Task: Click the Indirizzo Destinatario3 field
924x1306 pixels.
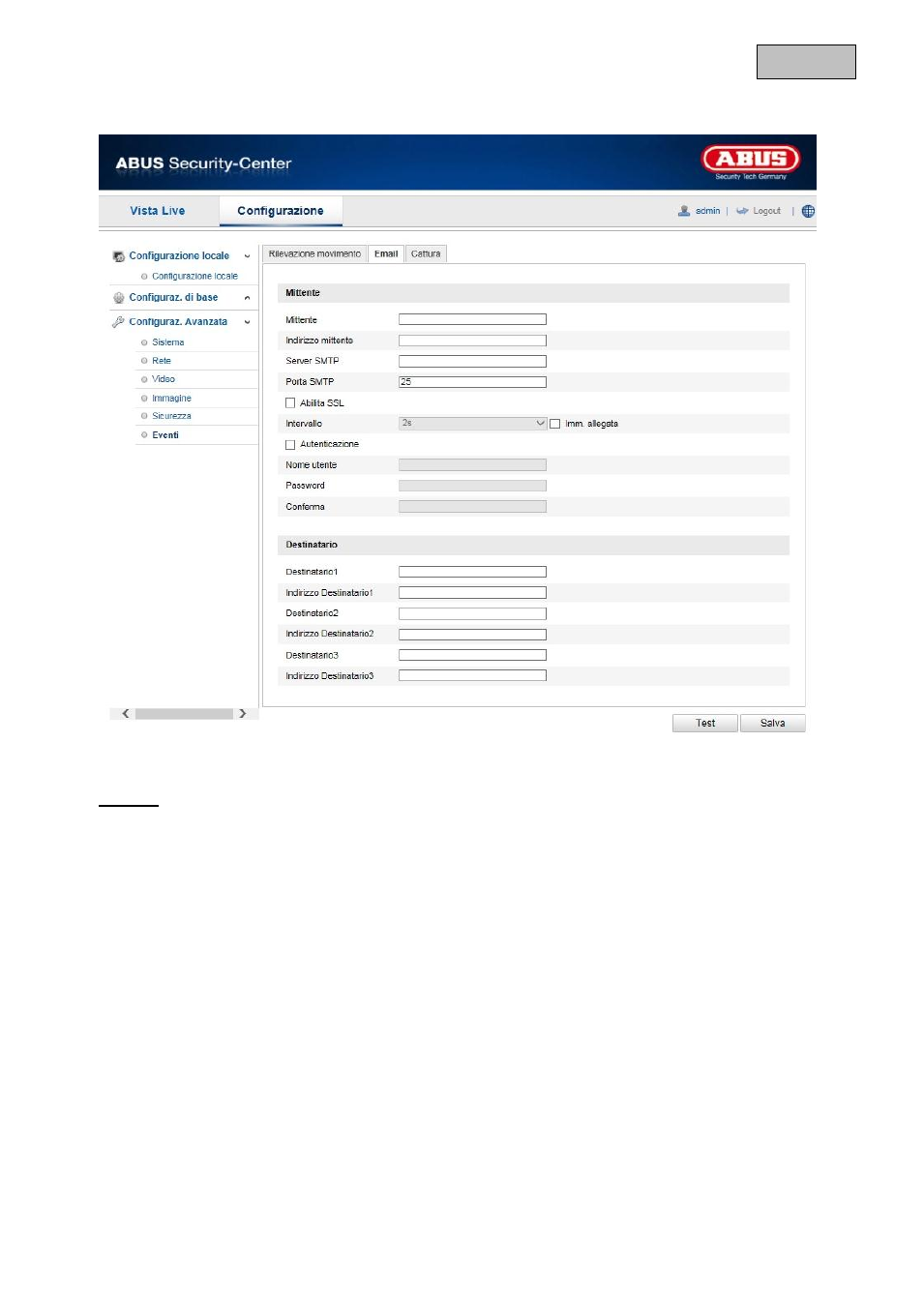Action: pos(472,676)
